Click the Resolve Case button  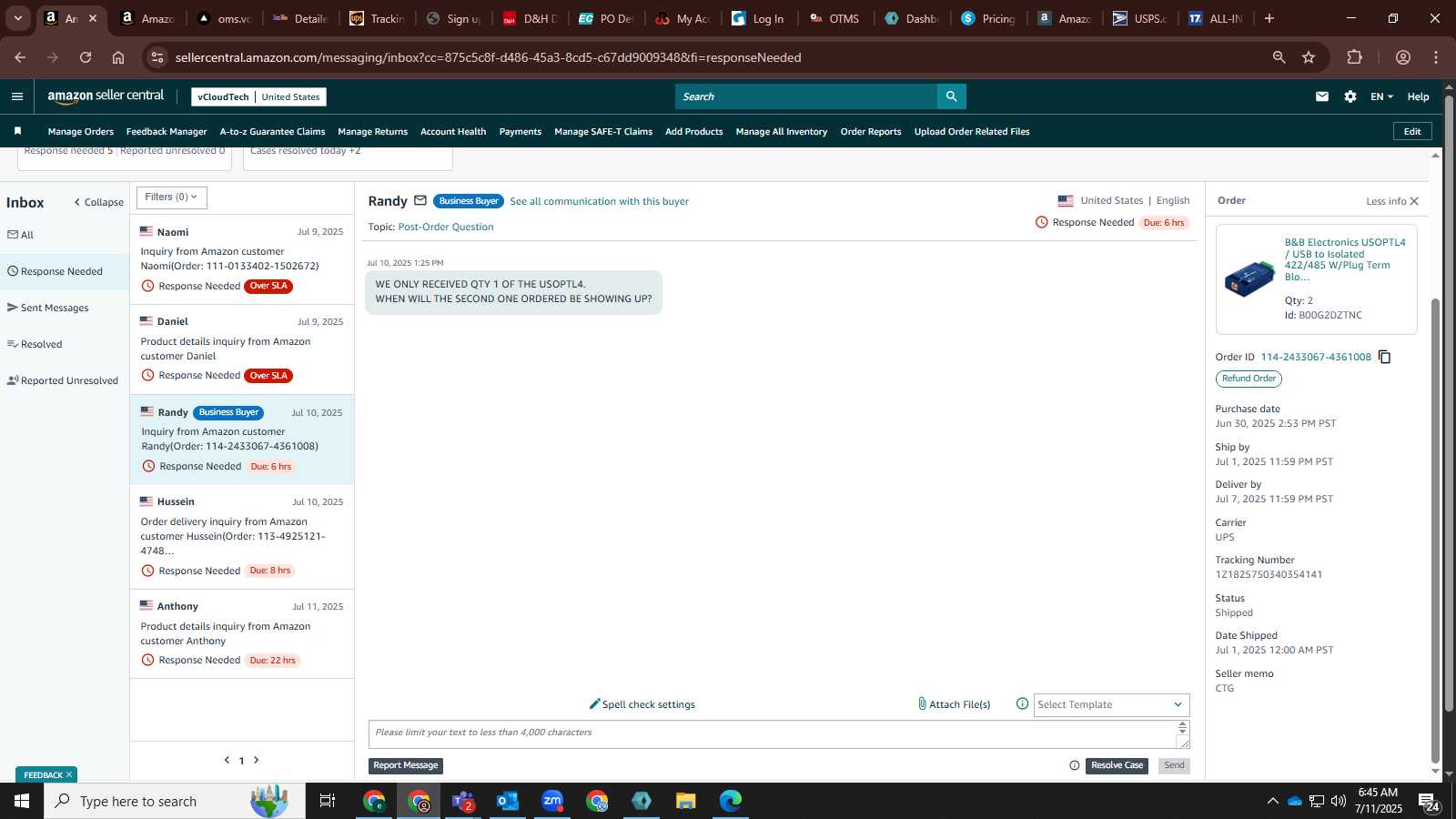[1117, 765]
